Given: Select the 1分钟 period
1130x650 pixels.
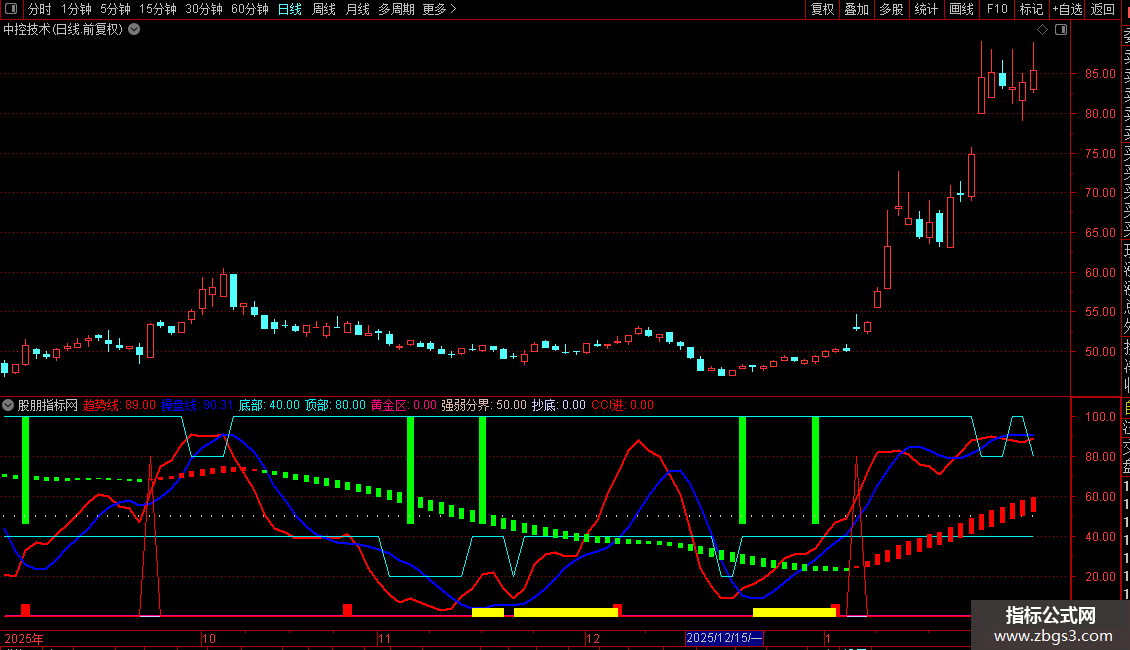Looking at the screenshot, I should [x=76, y=9].
